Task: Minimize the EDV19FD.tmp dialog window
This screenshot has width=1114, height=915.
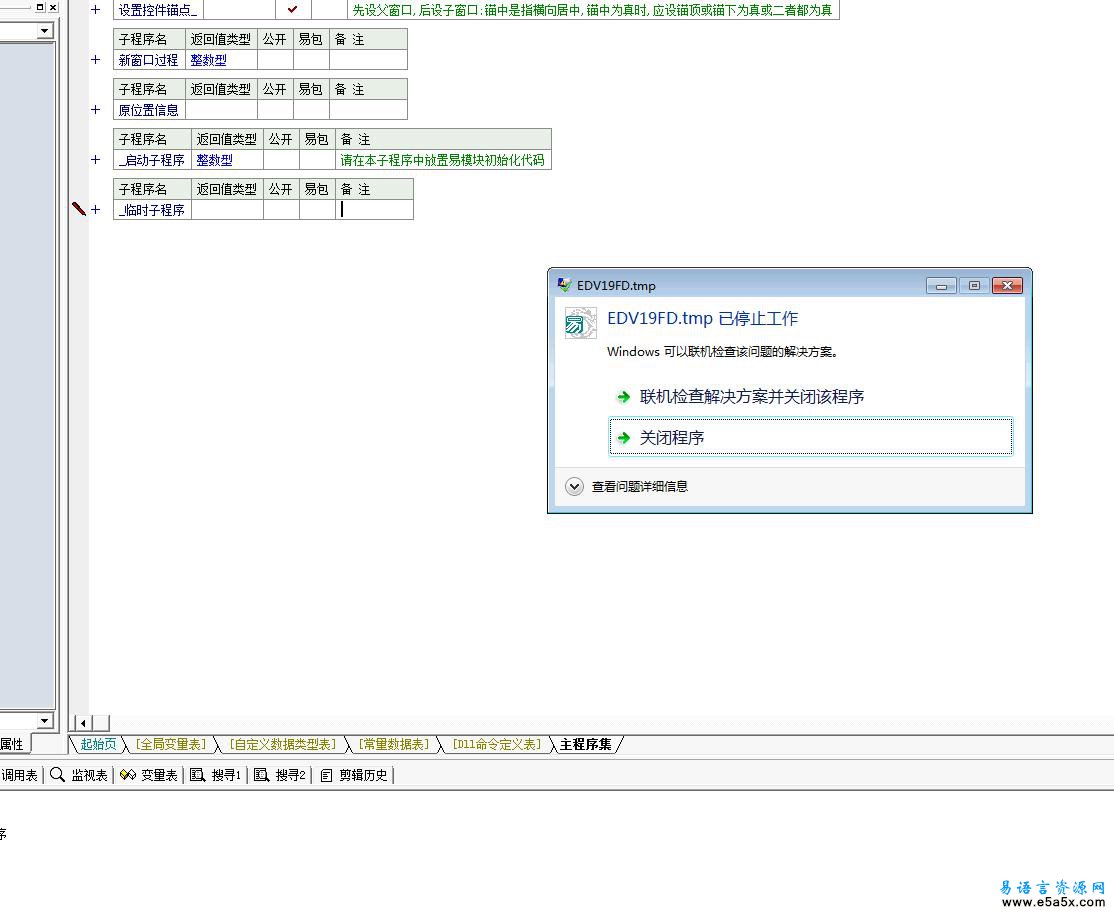Action: 941,286
